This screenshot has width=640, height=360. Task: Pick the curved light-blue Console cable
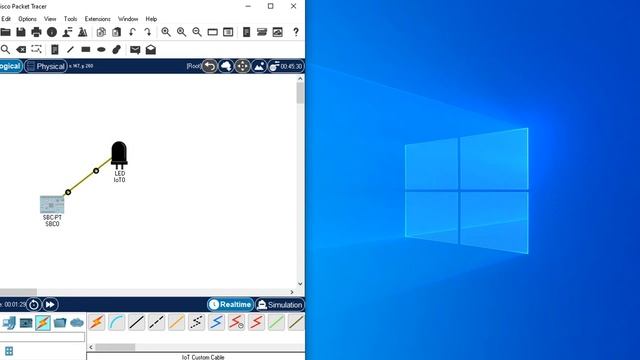pyautogui.click(x=117, y=322)
